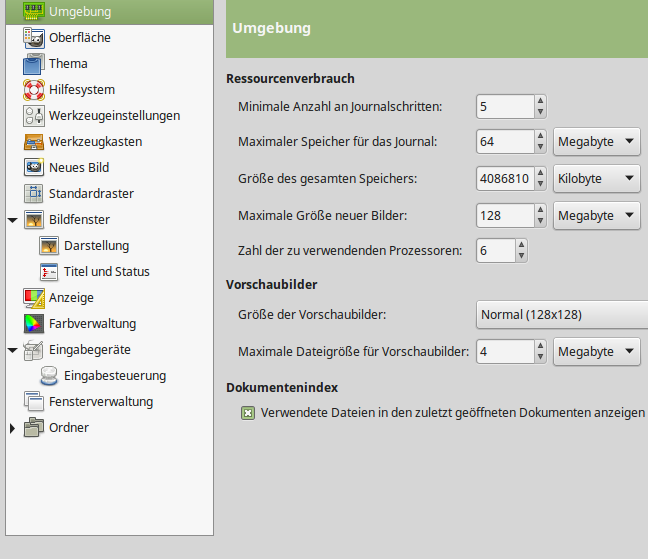Click the Vorschaubilder Dateigröße field showing 4
This screenshot has height=559, width=648.
point(505,352)
